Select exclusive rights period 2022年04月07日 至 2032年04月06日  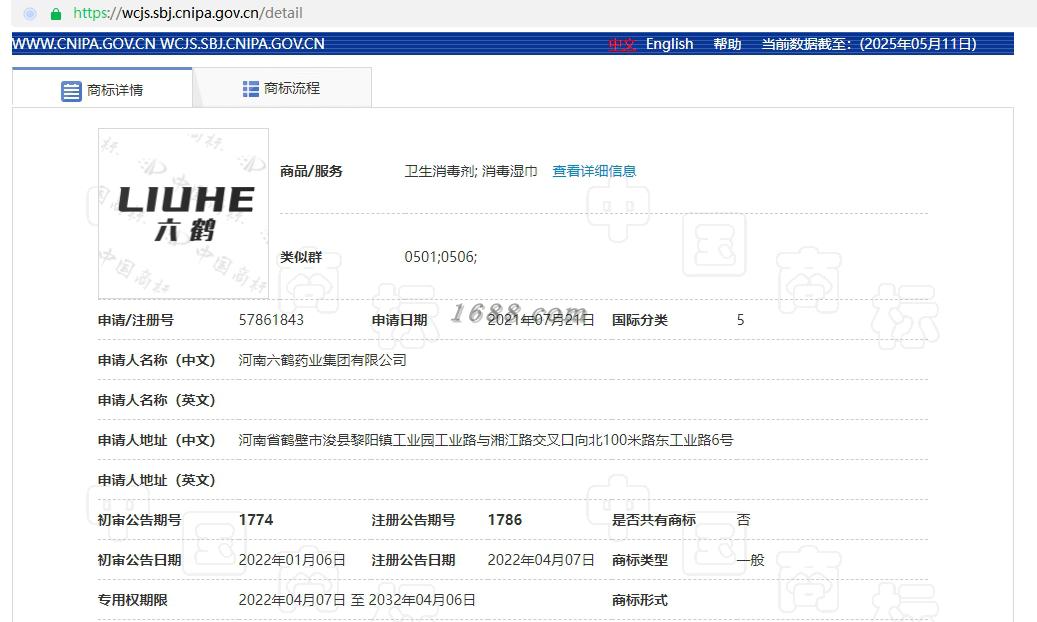coord(356,600)
